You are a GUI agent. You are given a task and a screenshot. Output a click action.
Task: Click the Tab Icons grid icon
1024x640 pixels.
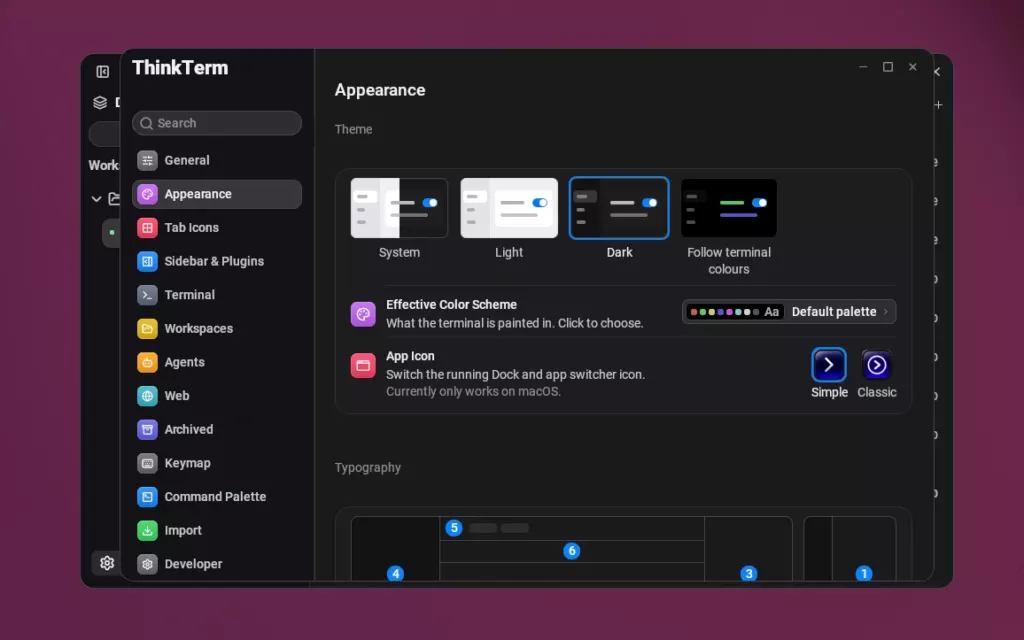pyautogui.click(x=147, y=227)
